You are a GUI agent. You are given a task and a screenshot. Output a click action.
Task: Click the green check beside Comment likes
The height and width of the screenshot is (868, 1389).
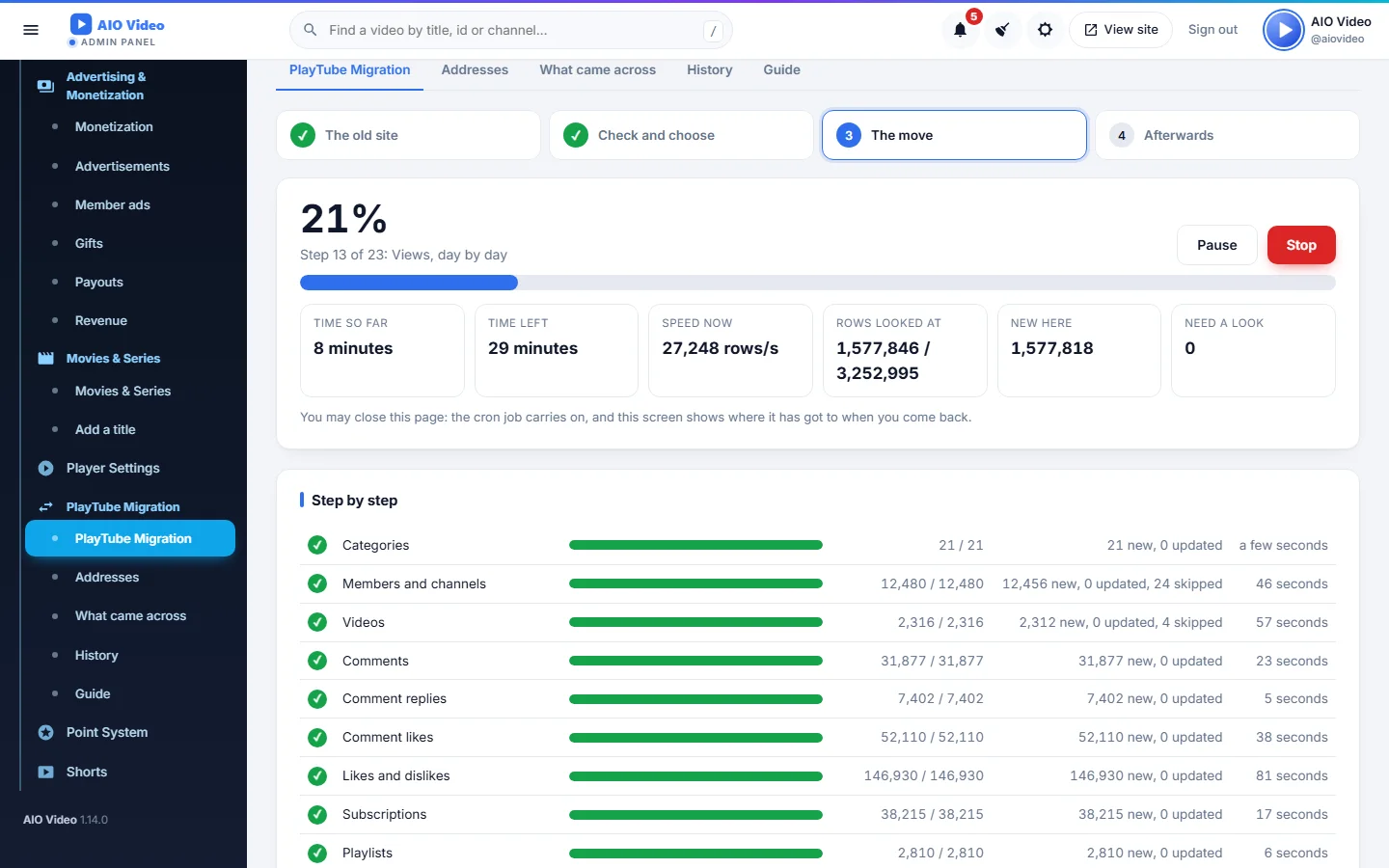click(317, 737)
